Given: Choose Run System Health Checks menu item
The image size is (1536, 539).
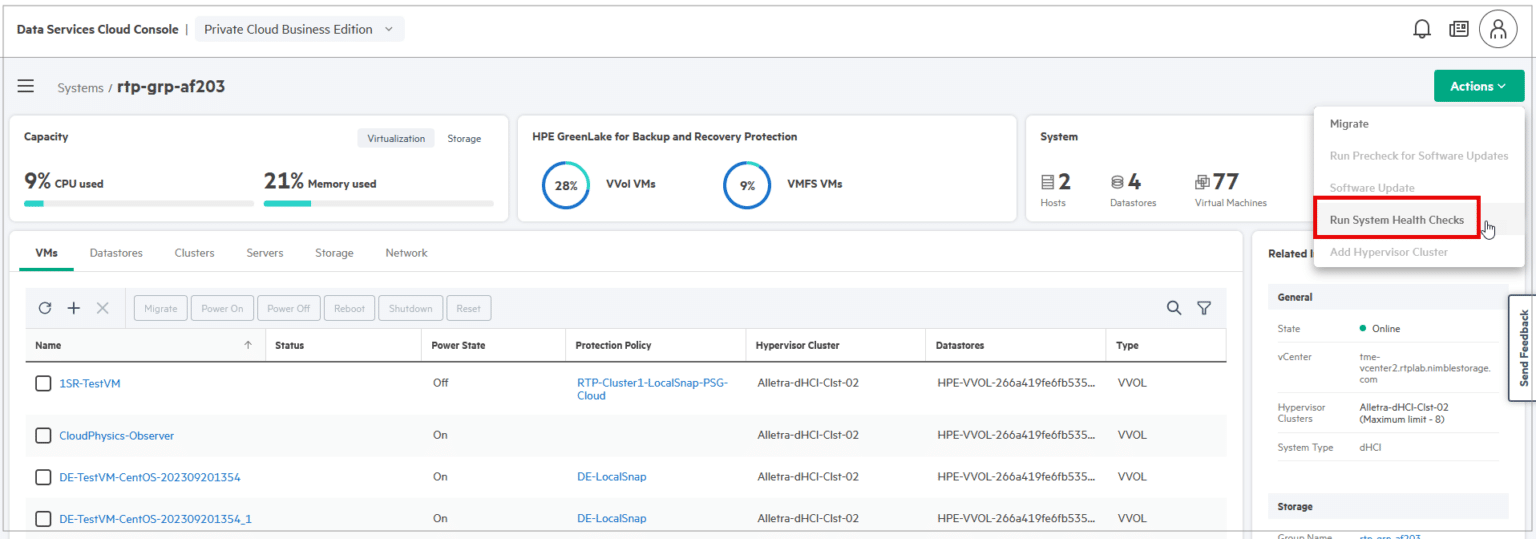Looking at the screenshot, I should pos(1396,220).
